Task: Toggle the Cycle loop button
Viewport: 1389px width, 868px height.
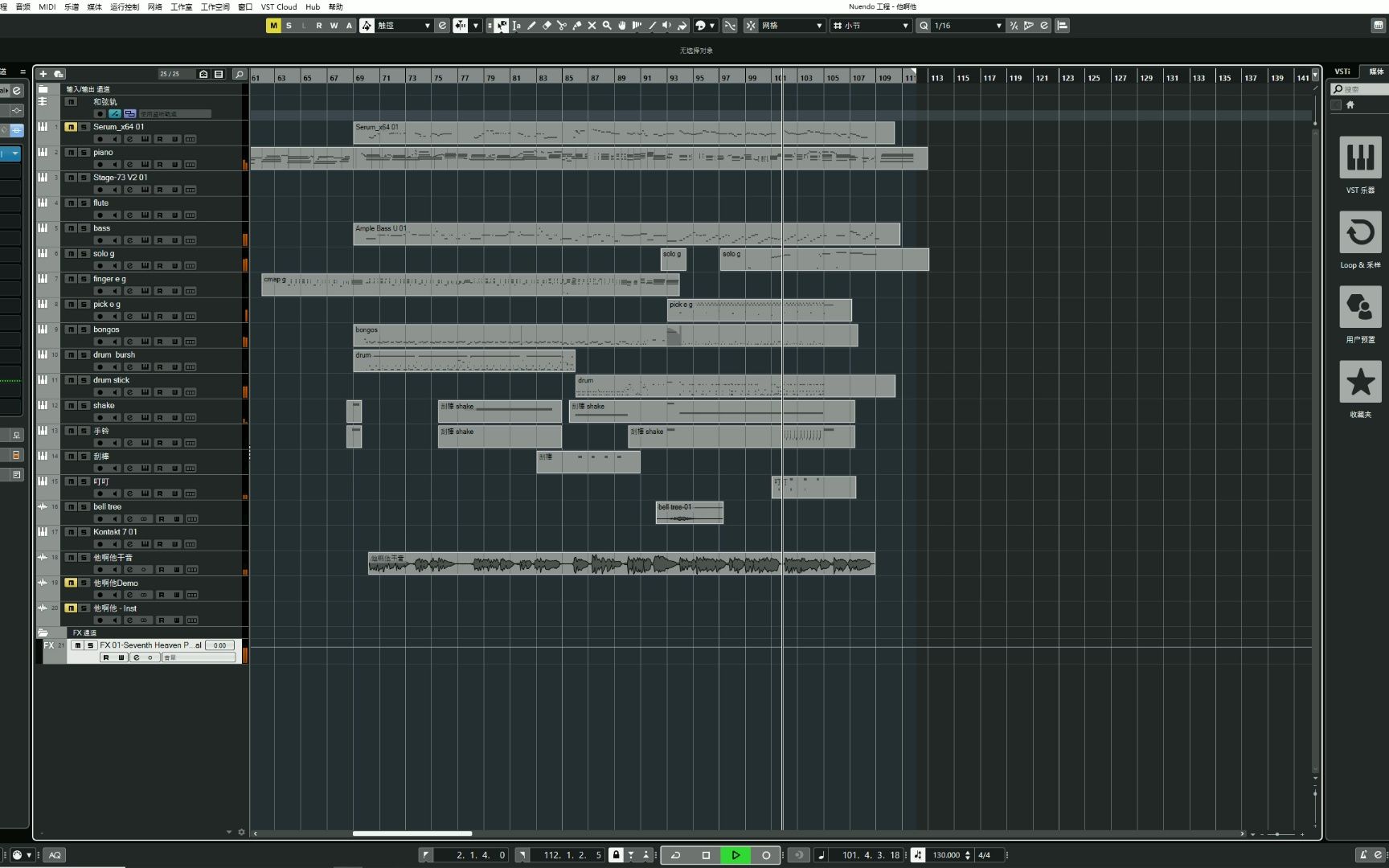Action: (x=675, y=855)
